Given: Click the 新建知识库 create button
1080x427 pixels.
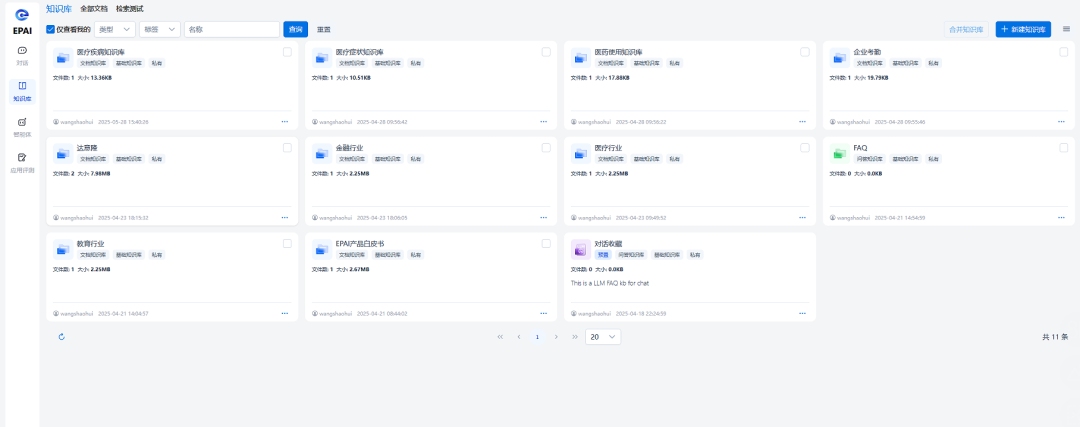Looking at the screenshot, I should point(1023,30).
